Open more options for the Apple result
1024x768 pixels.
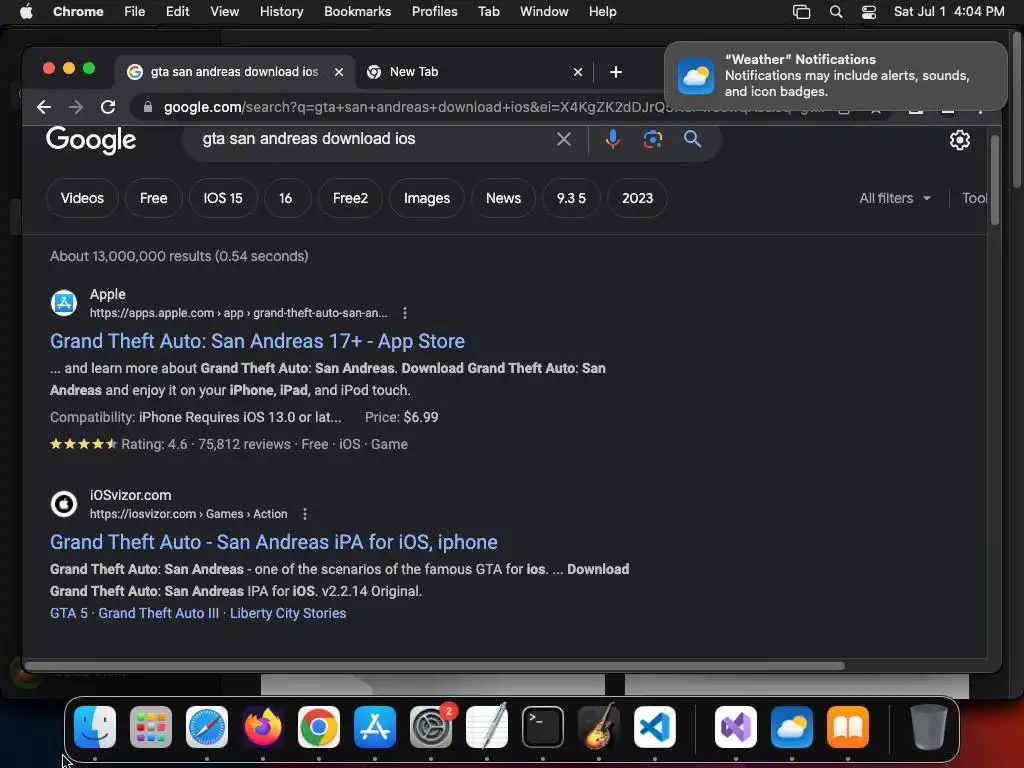click(x=405, y=313)
